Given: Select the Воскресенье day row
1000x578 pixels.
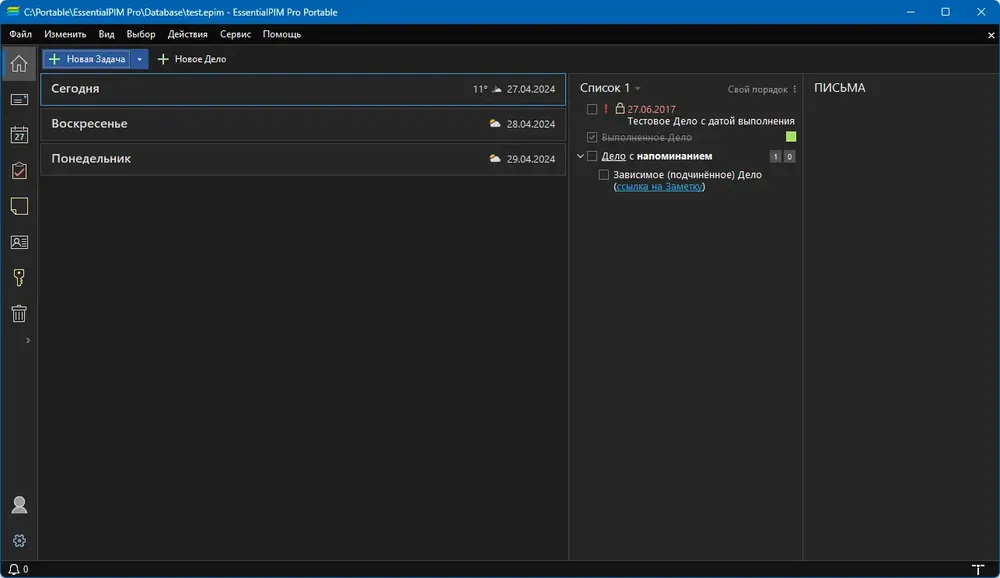Looking at the screenshot, I should 303,124.
